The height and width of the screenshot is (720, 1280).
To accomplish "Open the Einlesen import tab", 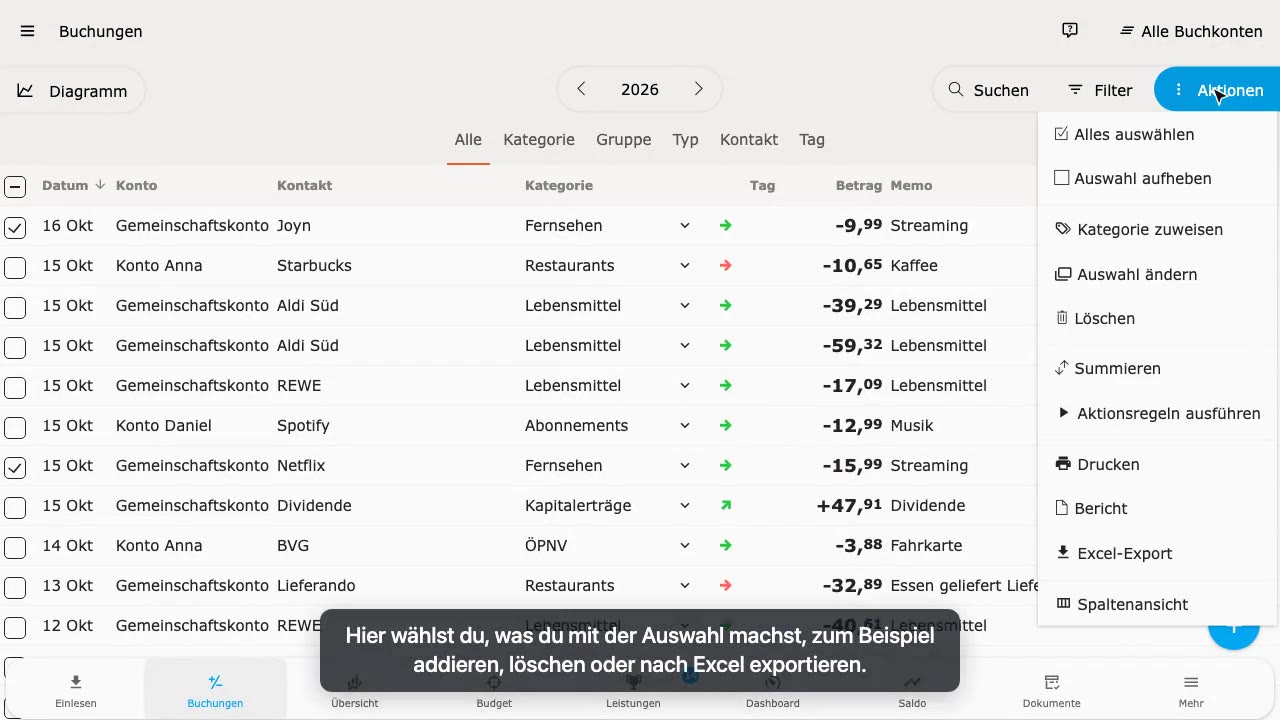I will click(76, 690).
